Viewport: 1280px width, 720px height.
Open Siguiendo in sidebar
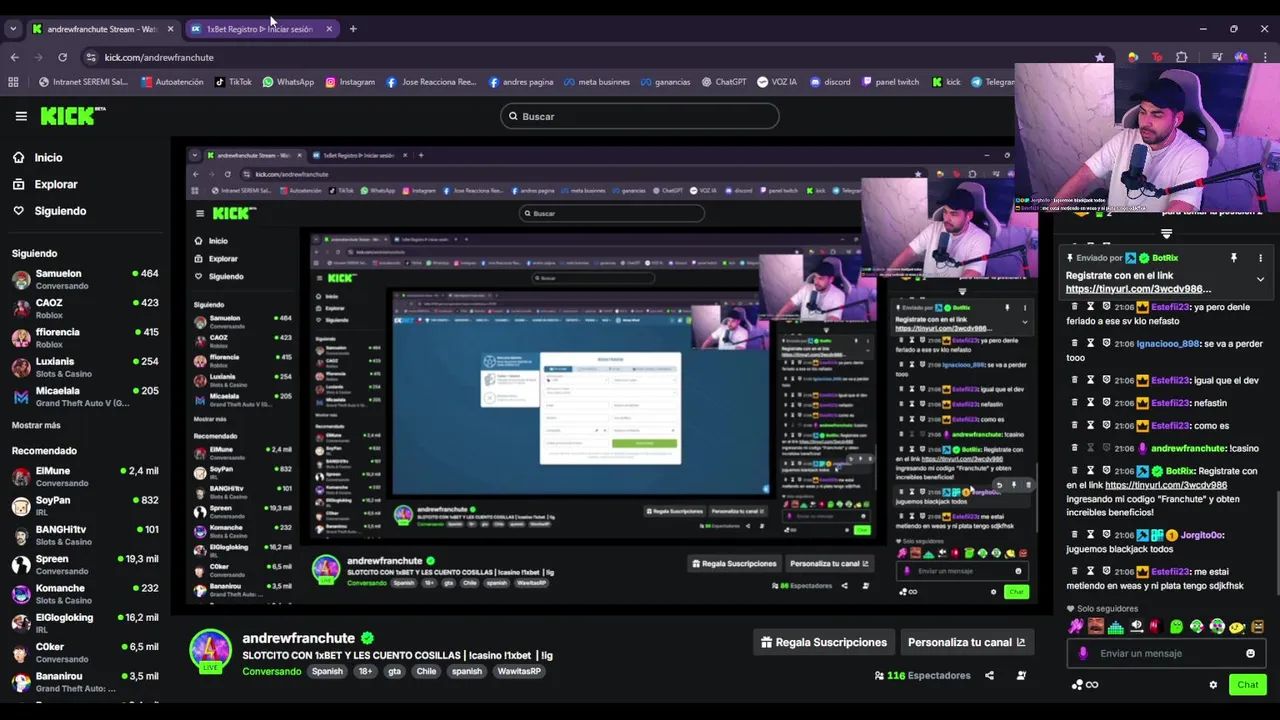[50, 211]
